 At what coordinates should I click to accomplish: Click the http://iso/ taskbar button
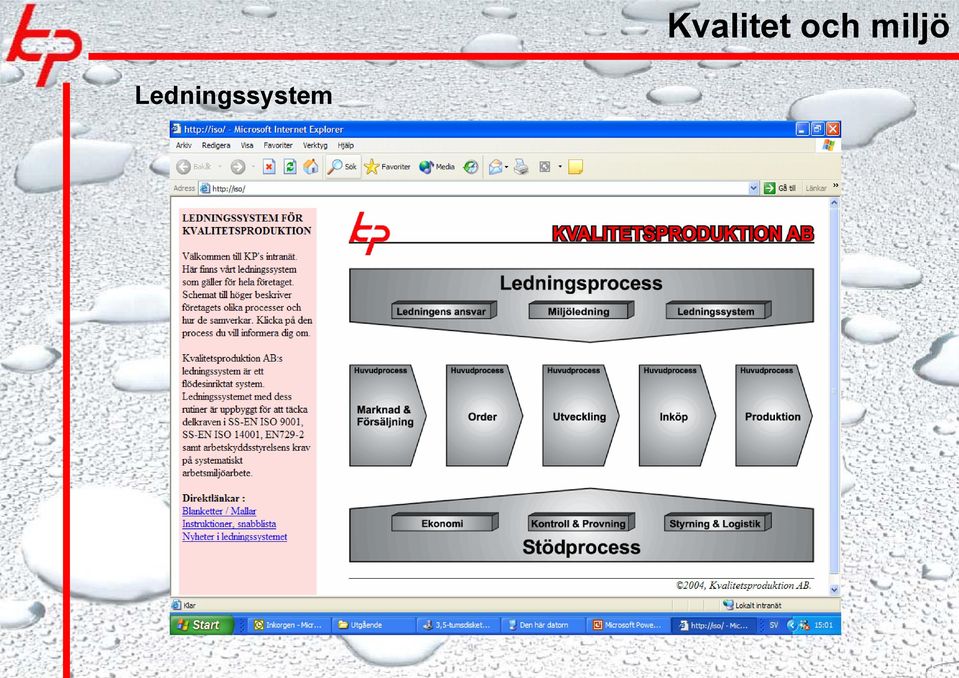[x=714, y=625]
